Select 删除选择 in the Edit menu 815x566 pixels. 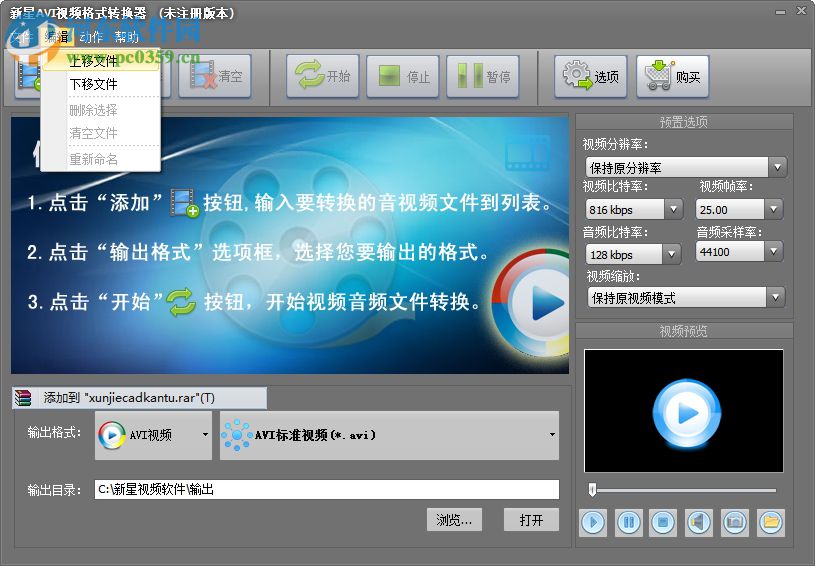(x=100, y=110)
